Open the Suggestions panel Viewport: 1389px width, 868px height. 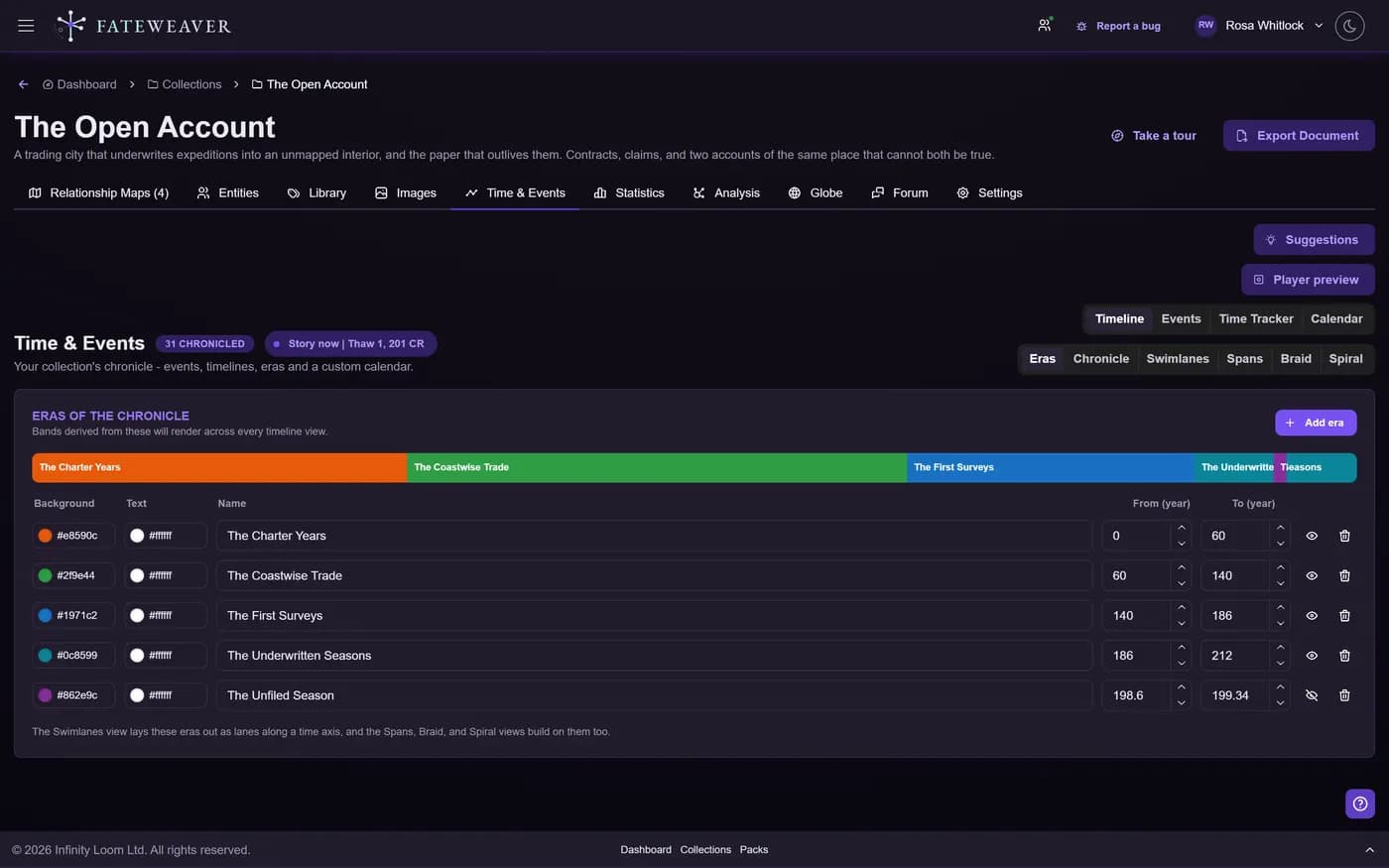(x=1314, y=240)
